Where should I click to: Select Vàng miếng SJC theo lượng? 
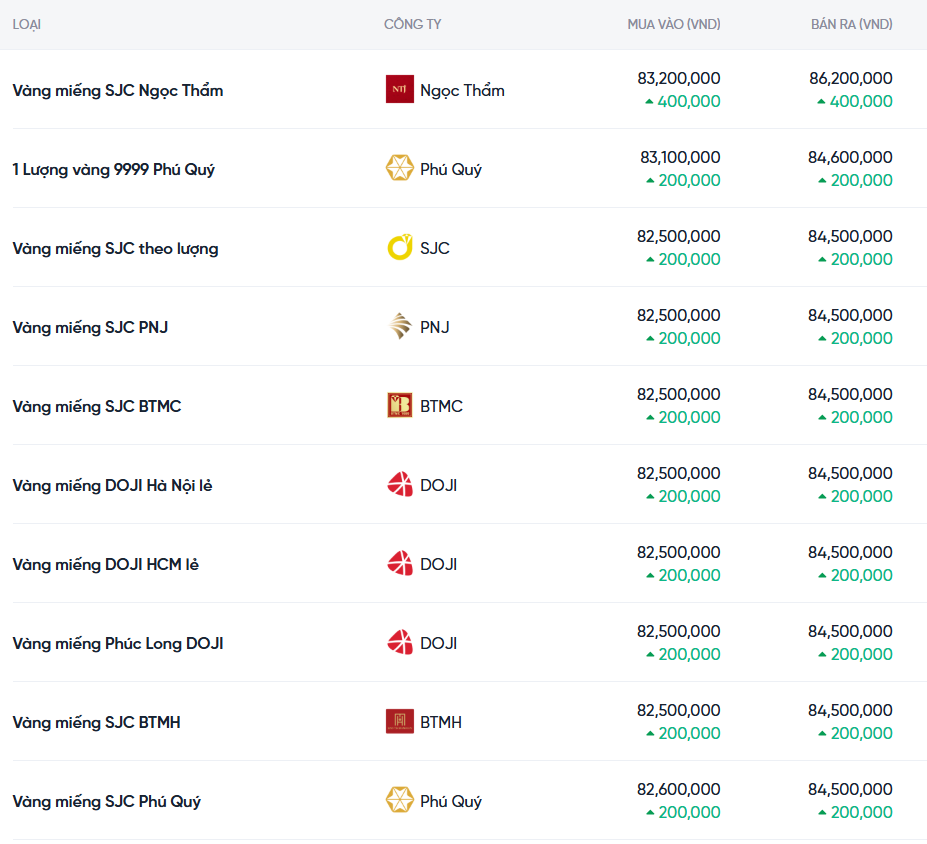click(x=115, y=248)
